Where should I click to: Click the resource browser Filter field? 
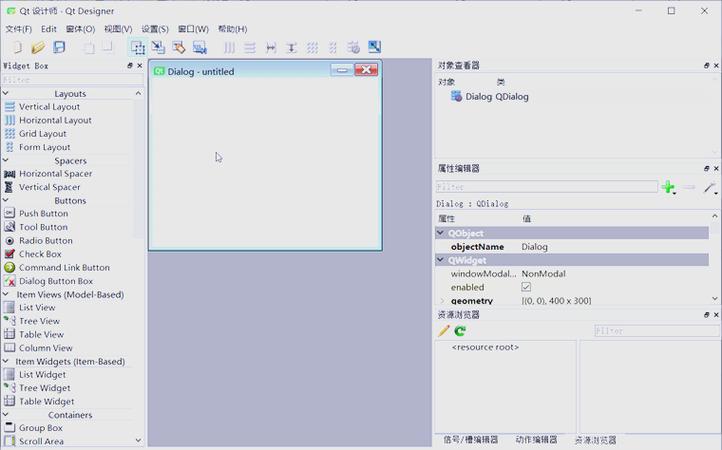657,331
